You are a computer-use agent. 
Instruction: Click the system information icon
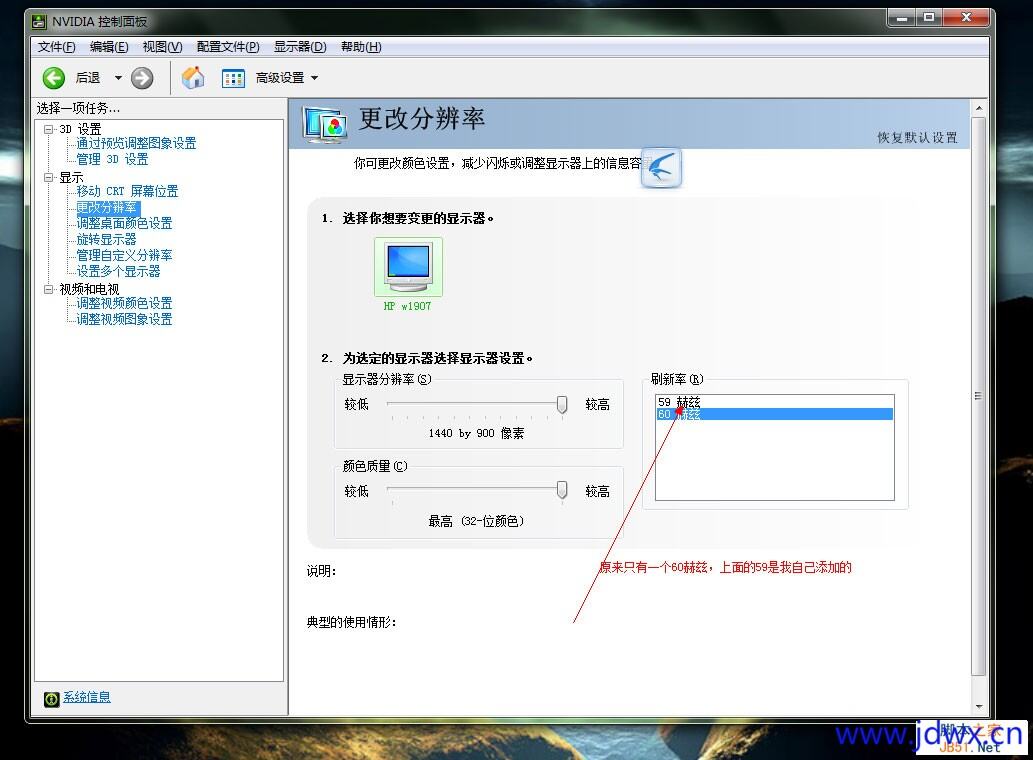[x=51, y=699]
